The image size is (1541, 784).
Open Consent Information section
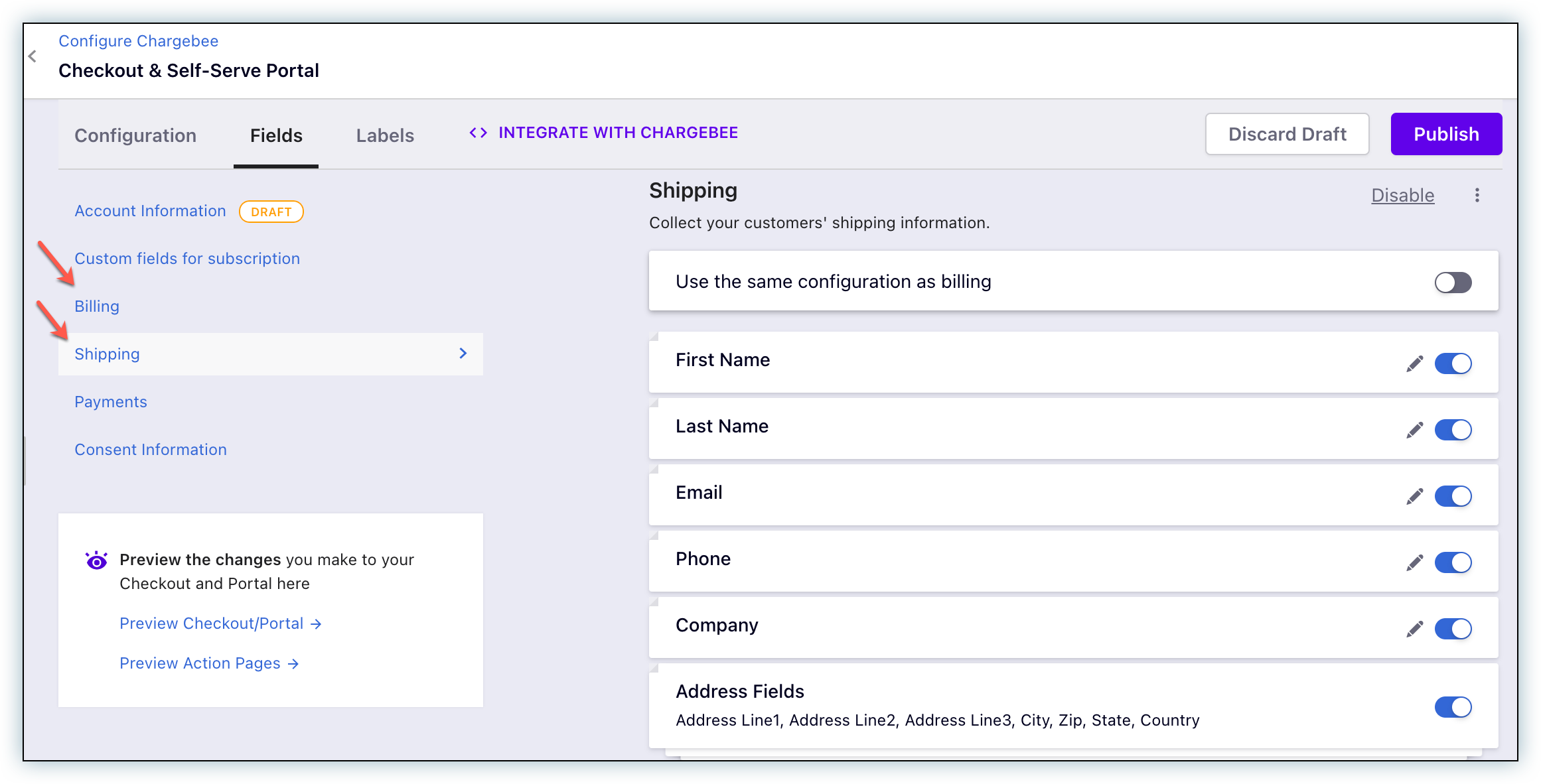click(151, 450)
